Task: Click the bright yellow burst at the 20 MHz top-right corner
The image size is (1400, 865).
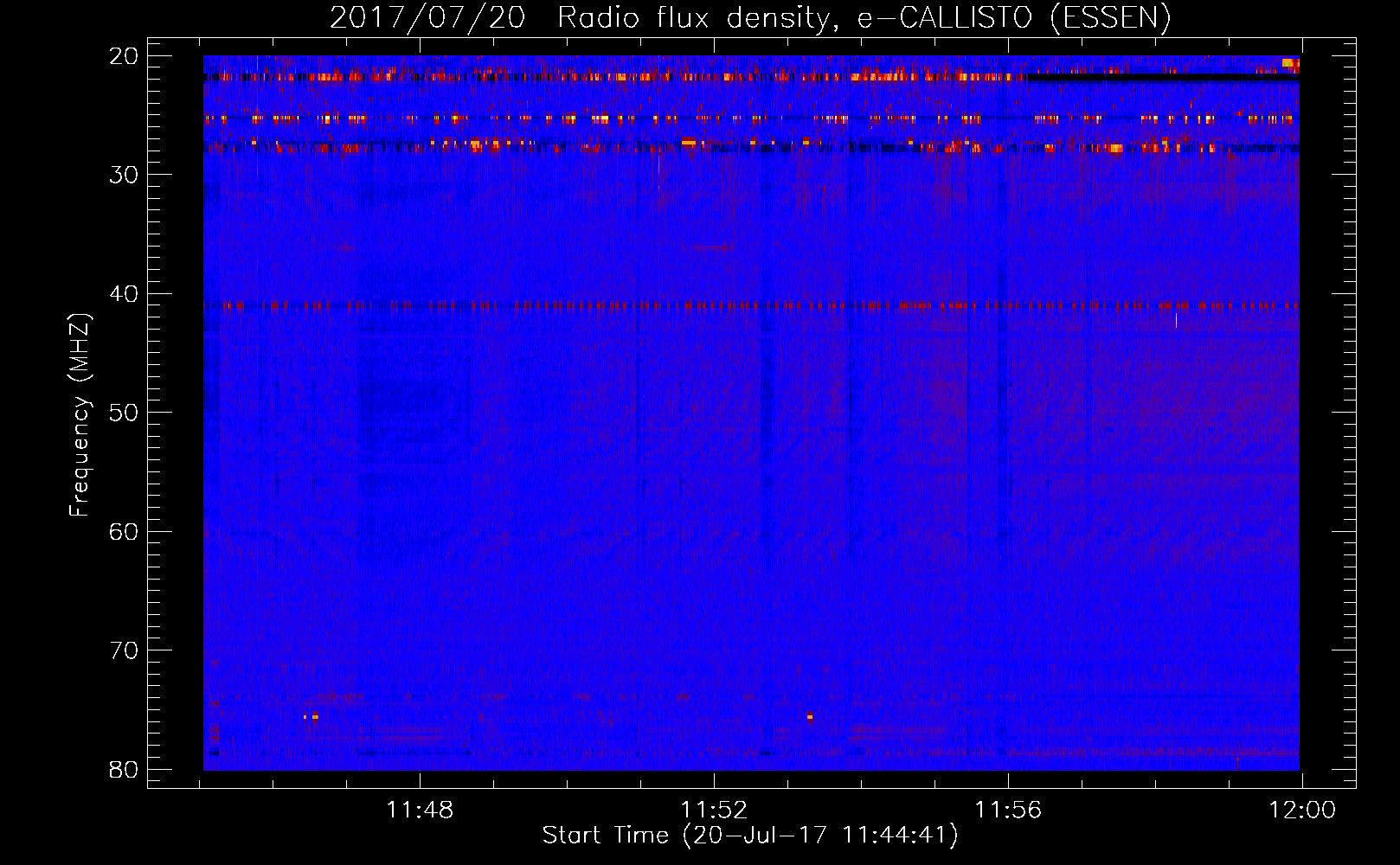Action: (1289, 63)
